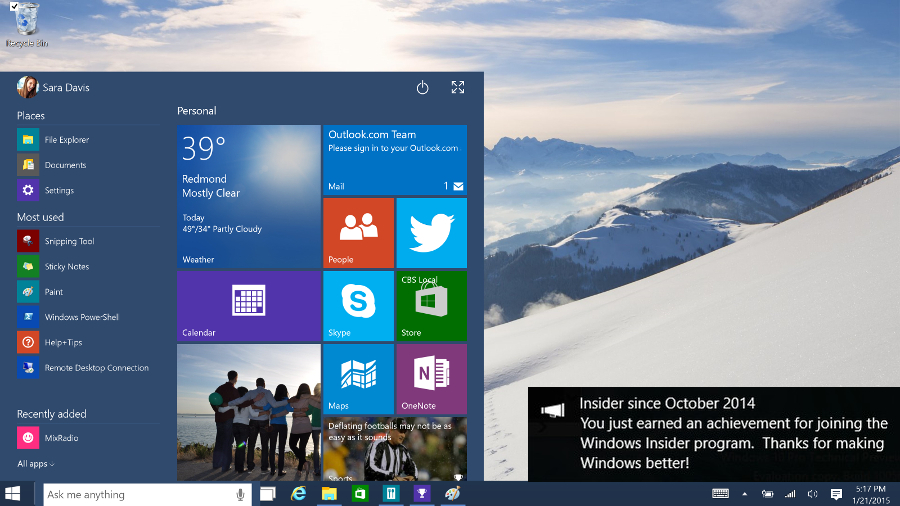Click the microphone icon in search box
The image size is (900, 506).
coord(240,494)
